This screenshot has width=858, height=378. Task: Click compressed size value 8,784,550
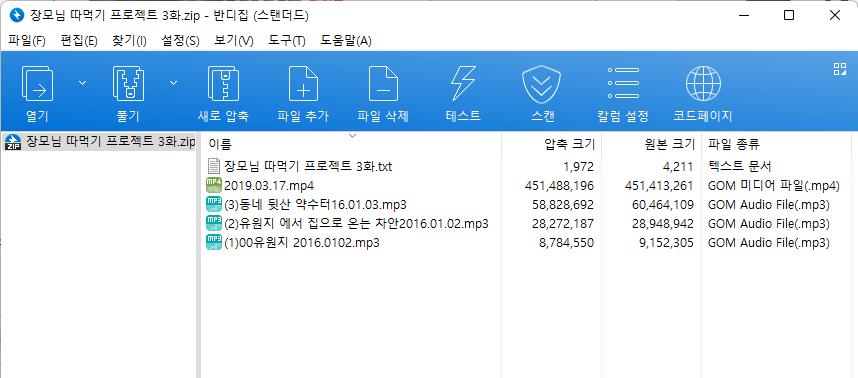pos(566,243)
